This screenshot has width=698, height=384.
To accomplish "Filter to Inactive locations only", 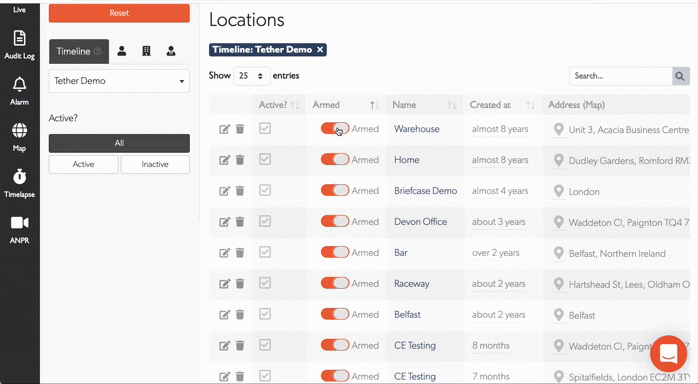I will tap(155, 164).
